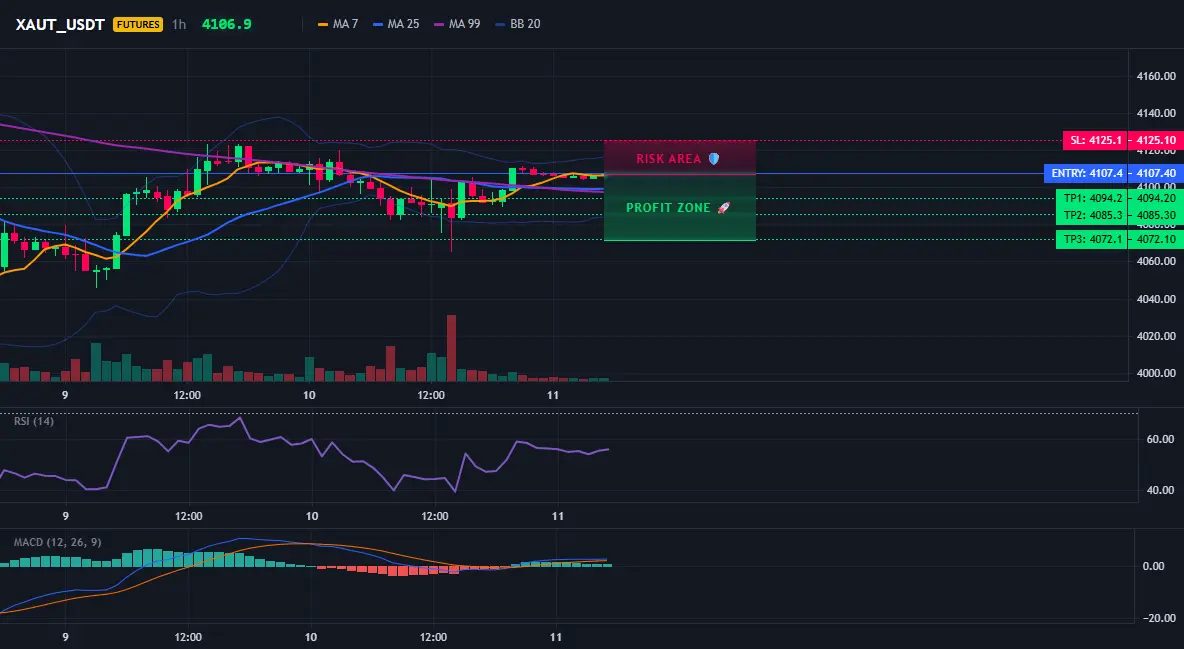Click the MACD (12, 26, 9) indicator label
1184x649 pixels.
[x=57, y=542]
